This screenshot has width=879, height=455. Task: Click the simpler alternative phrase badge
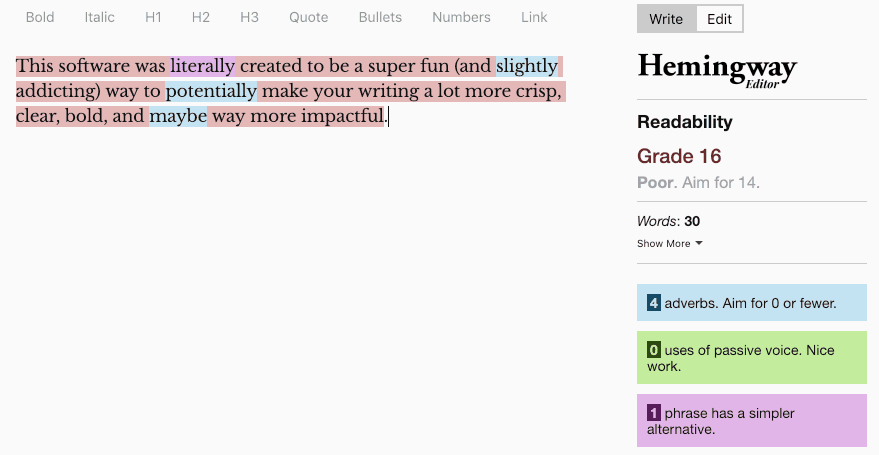pyautogui.click(x=653, y=414)
